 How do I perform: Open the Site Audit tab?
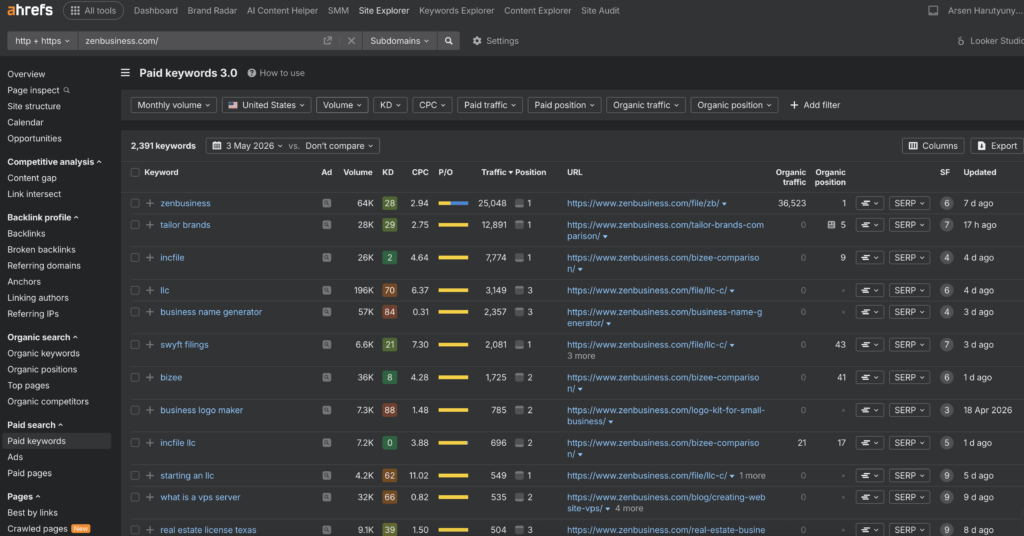[600, 10]
